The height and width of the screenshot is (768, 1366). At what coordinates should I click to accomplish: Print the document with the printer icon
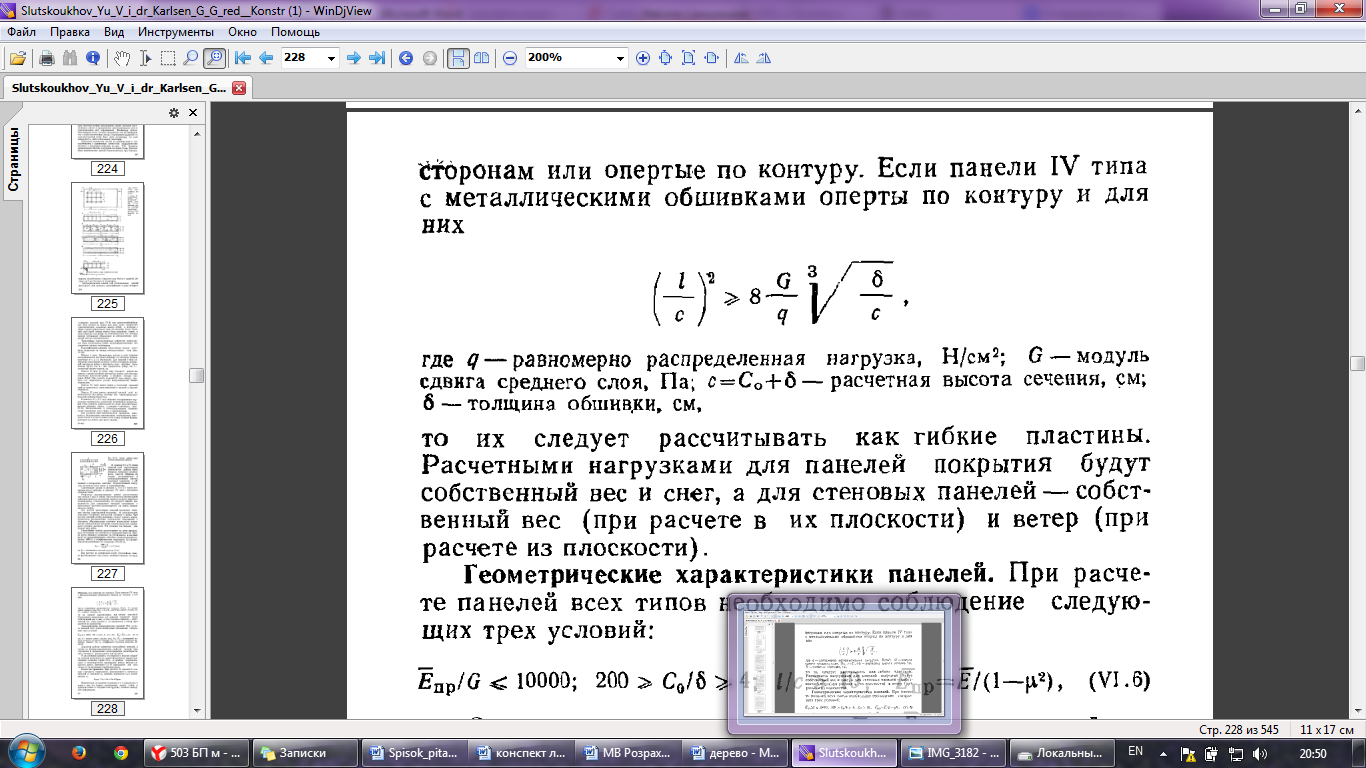[46, 58]
